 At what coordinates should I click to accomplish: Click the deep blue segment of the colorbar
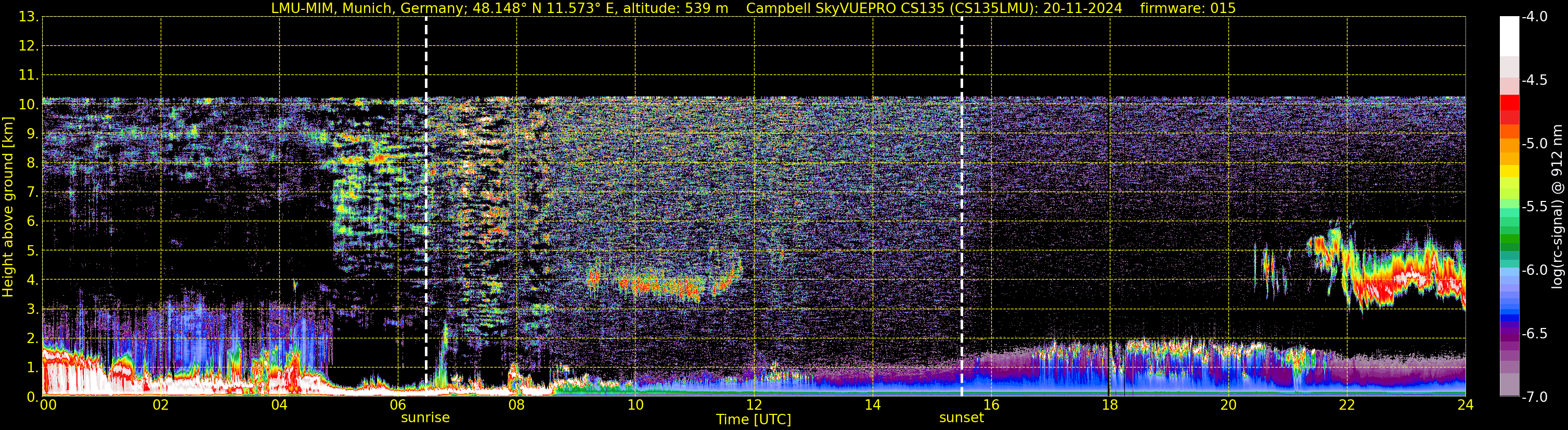pyautogui.click(x=1509, y=318)
